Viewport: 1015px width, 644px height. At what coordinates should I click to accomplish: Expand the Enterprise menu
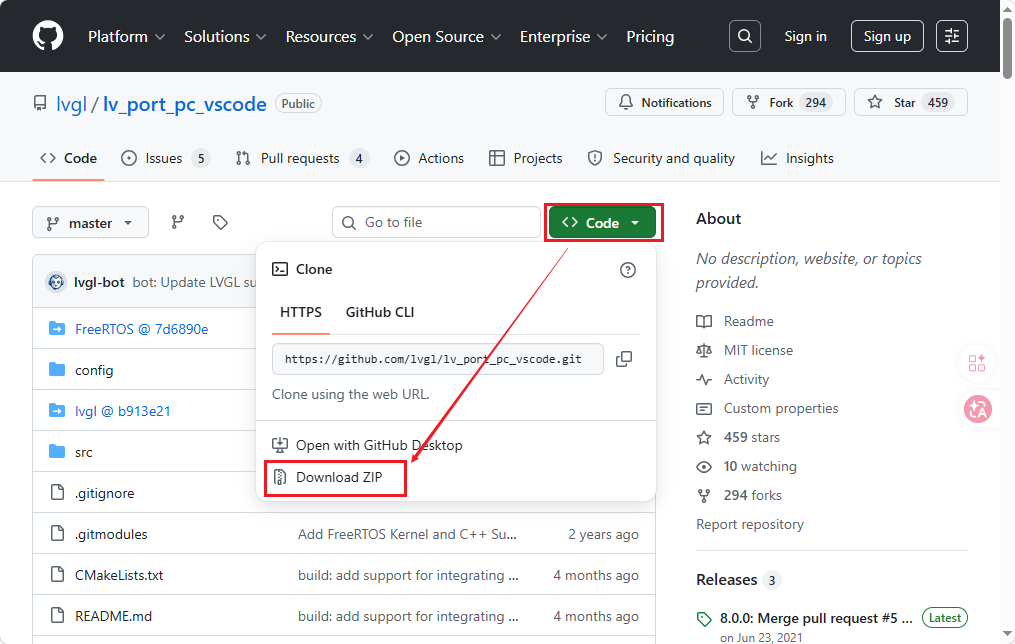(563, 37)
